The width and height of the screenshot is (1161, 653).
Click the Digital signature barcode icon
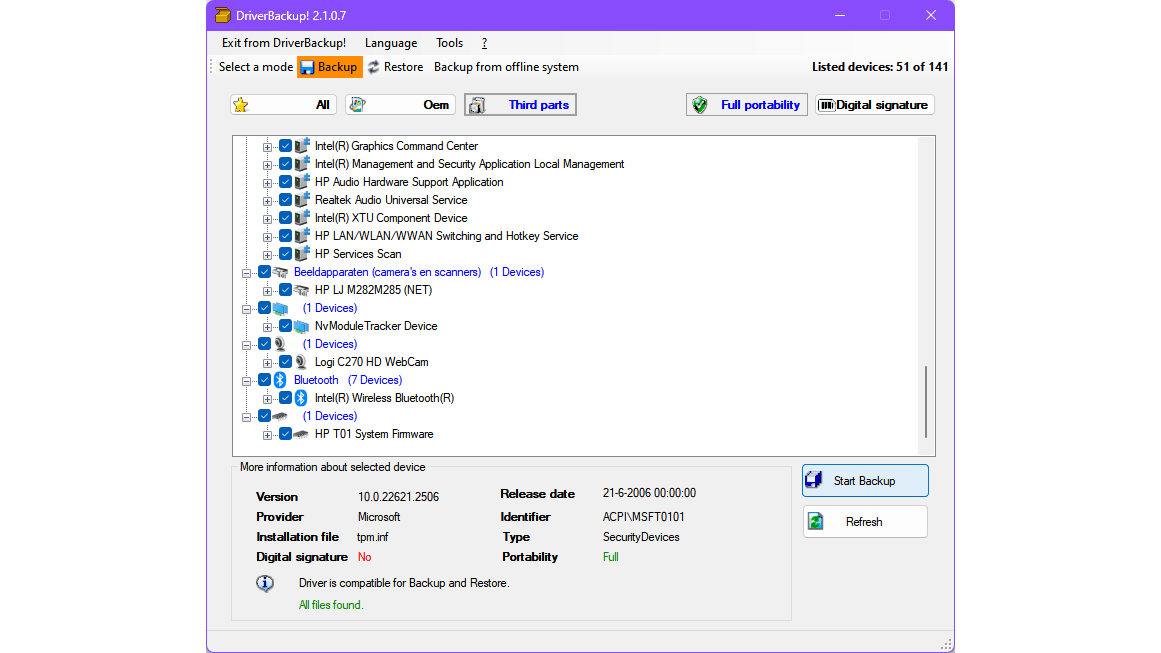[x=826, y=105]
